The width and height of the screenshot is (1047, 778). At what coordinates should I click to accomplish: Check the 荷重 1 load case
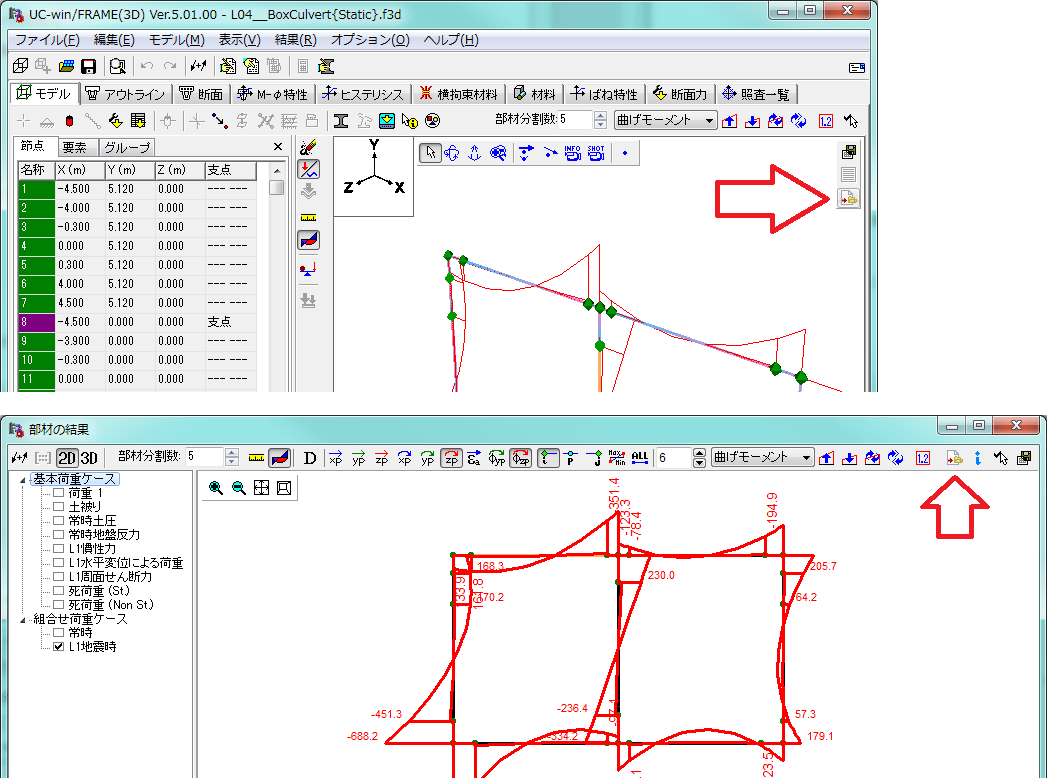(x=58, y=493)
